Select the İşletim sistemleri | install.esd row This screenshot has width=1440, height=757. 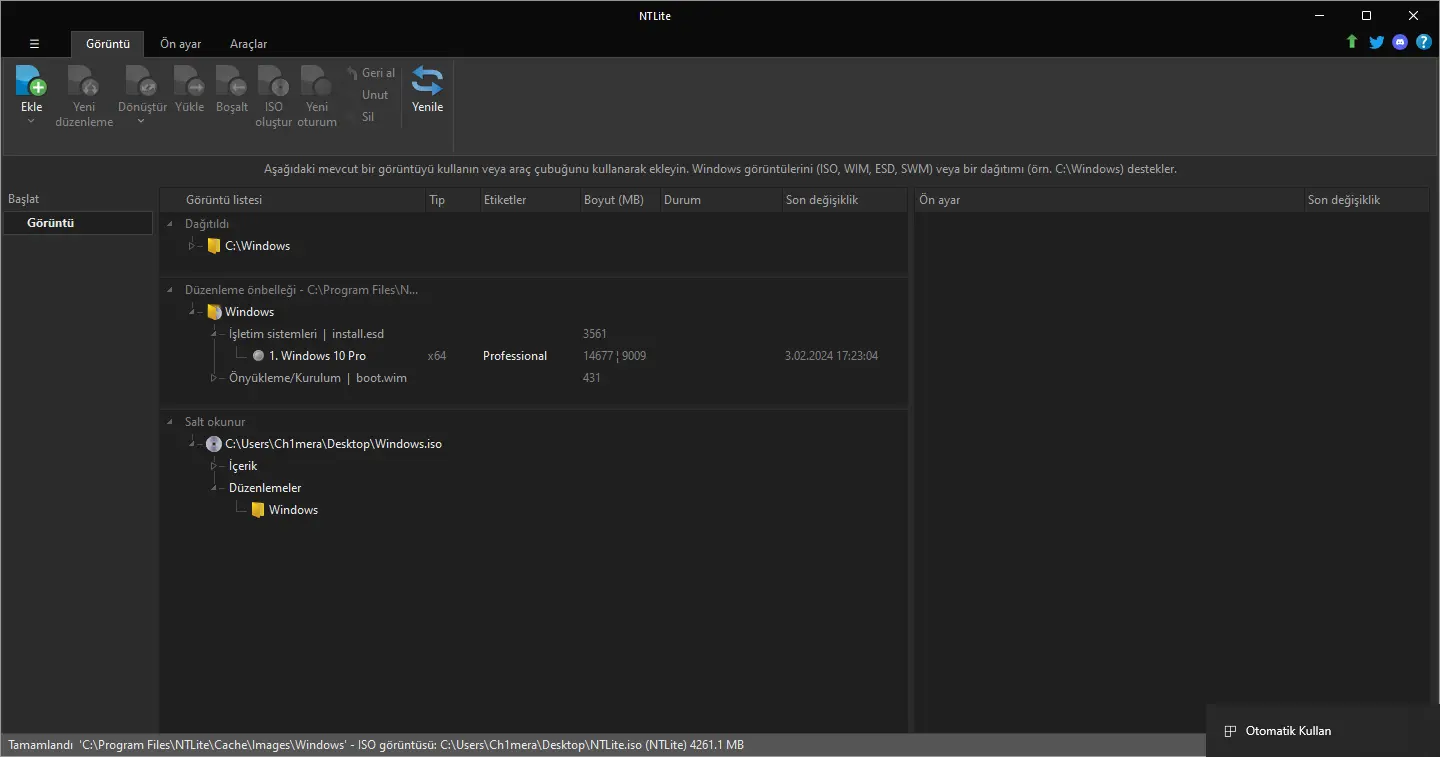tap(533, 334)
